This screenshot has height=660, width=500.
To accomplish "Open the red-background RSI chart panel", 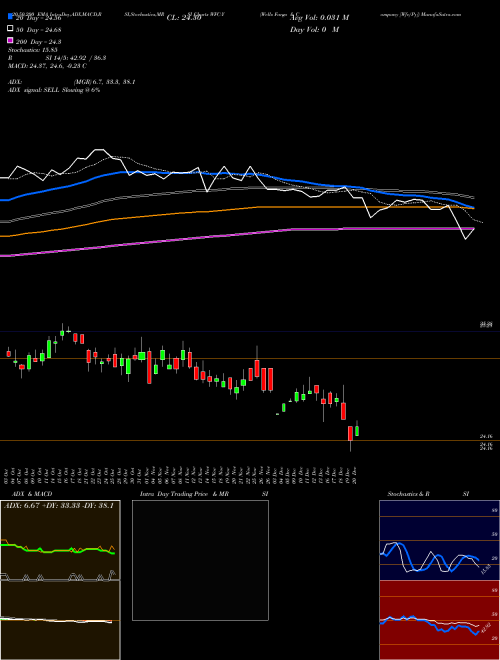I will pos(439,620).
